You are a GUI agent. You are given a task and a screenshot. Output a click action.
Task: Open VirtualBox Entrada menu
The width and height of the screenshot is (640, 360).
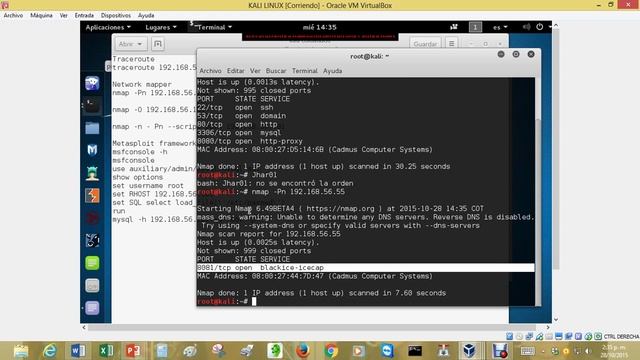84,15
